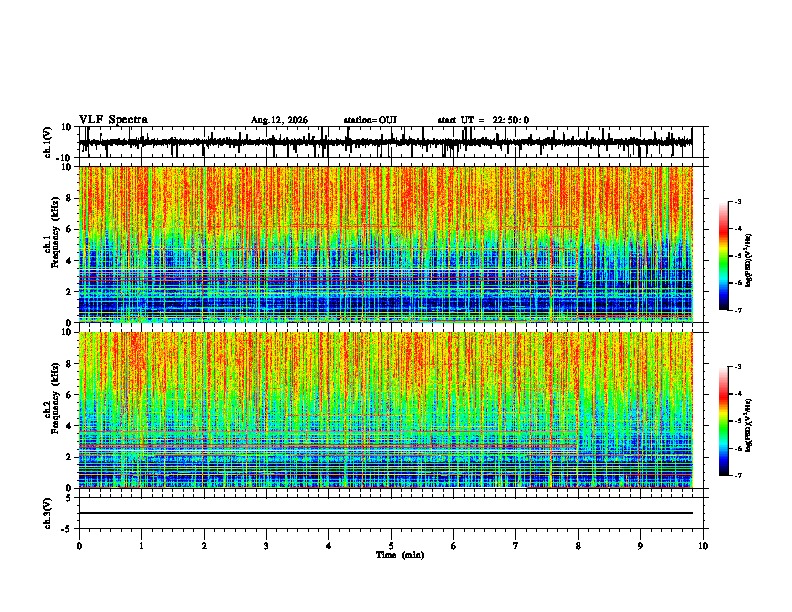The height and width of the screenshot is (612, 792).
Task: Click the '6' tick on the time axis
Action: pyautogui.click(x=453, y=546)
